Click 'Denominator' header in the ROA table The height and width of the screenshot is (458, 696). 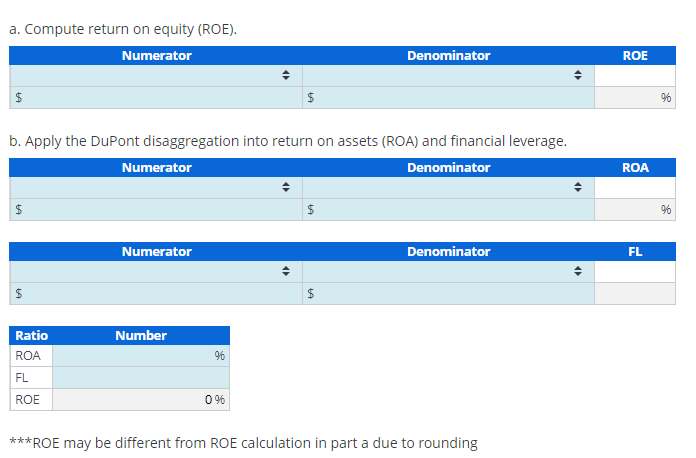pos(449,167)
